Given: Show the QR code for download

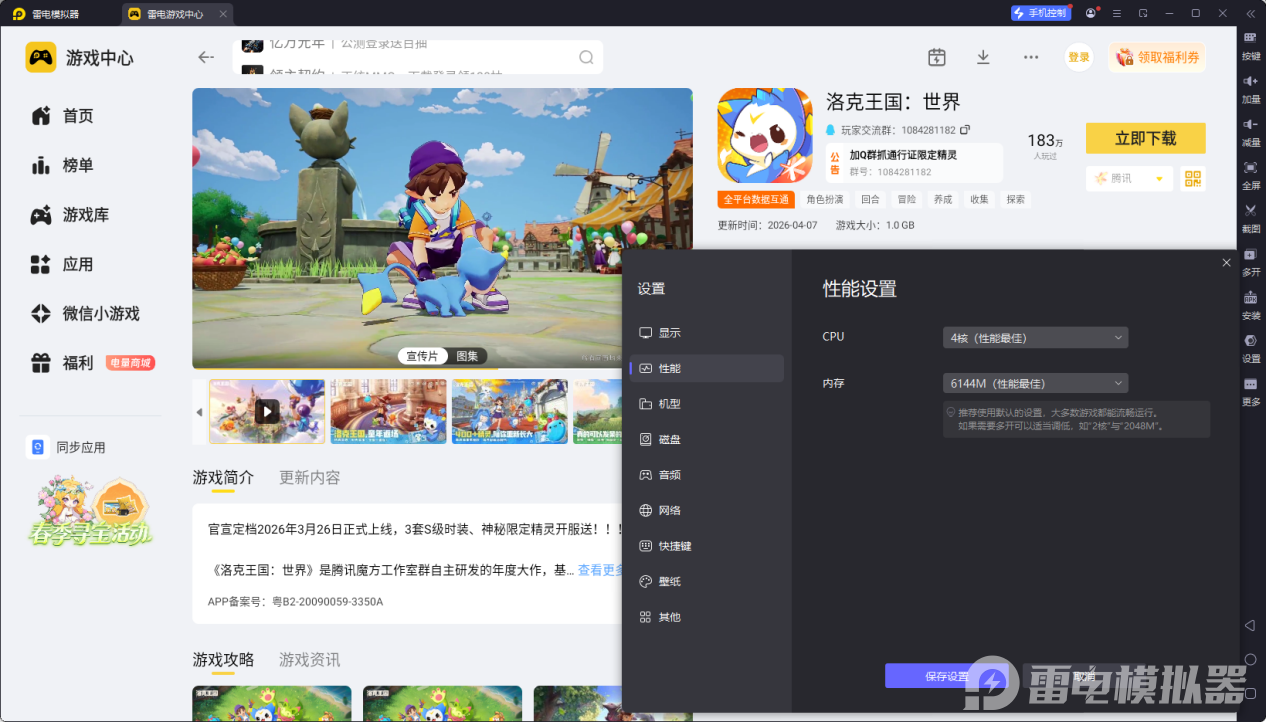Looking at the screenshot, I should pyautogui.click(x=1192, y=178).
